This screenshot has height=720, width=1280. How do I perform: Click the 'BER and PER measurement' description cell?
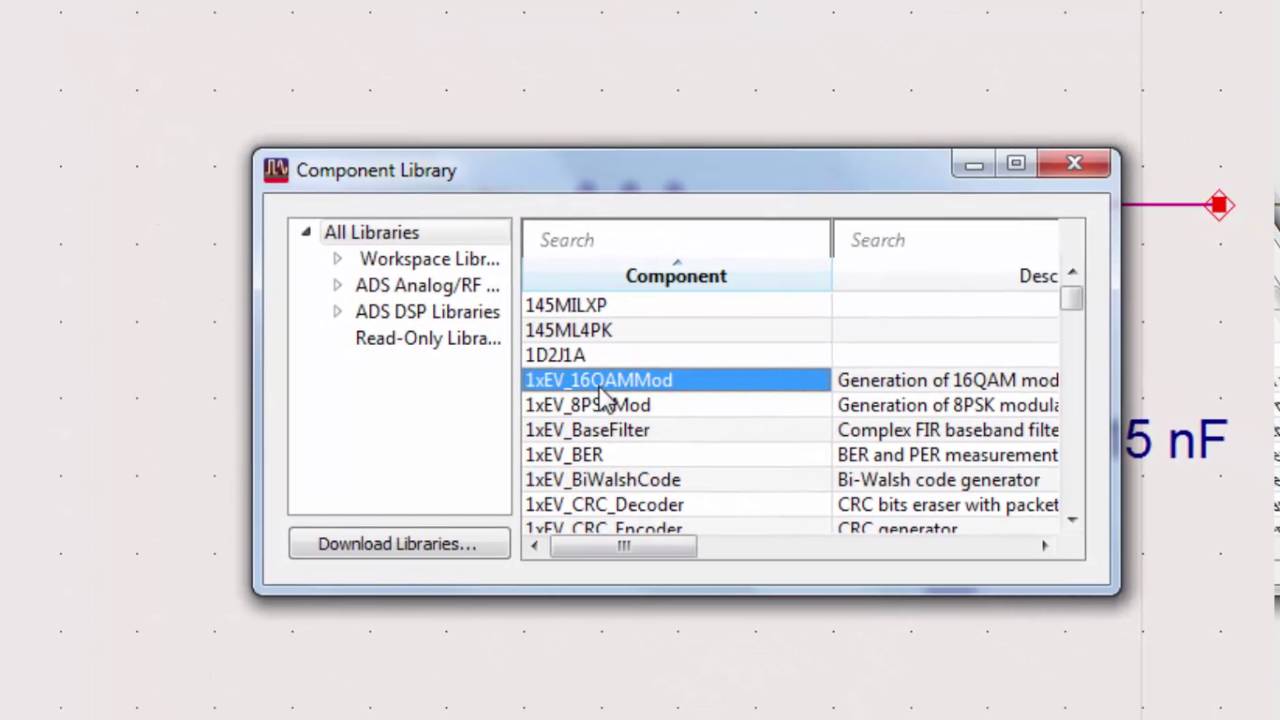point(946,455)
